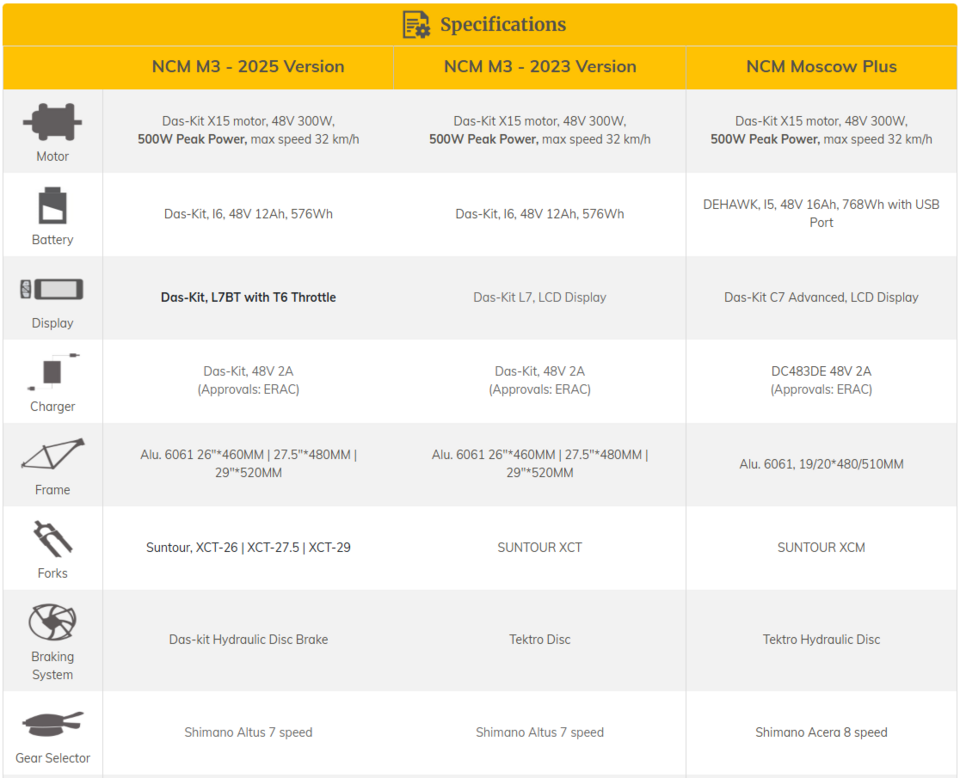The image size is (960, 778).
Task: Click 'Das-kit Hydraulic Disc Brake' text
Action: point(248,639)
